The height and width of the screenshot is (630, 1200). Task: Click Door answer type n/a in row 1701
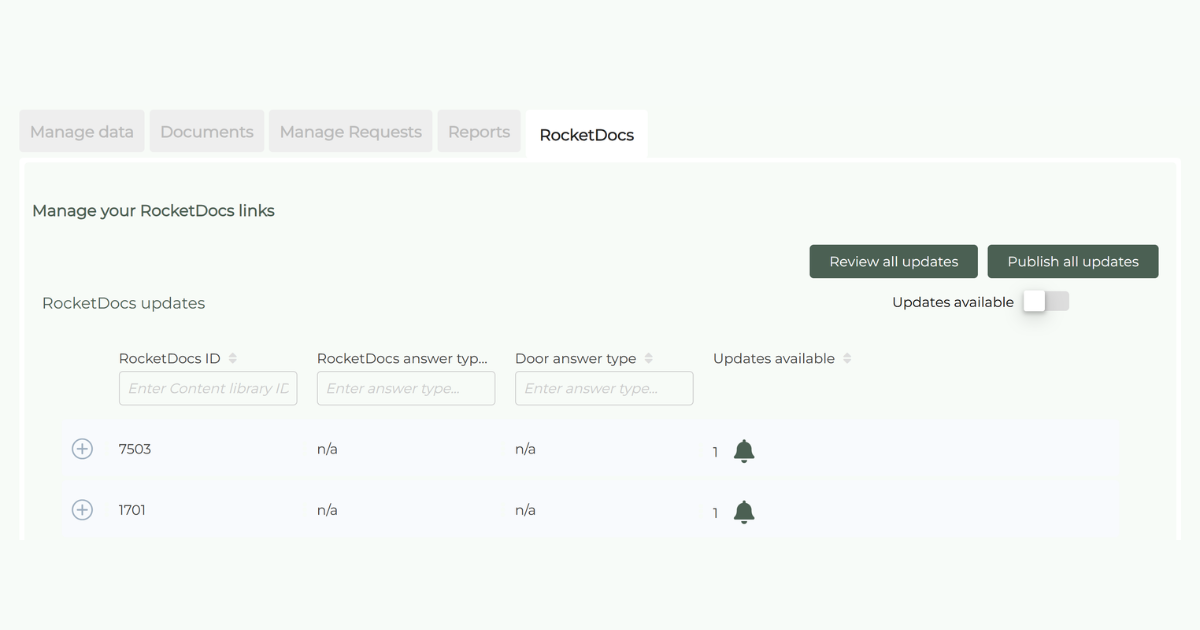tap(525, 510)
